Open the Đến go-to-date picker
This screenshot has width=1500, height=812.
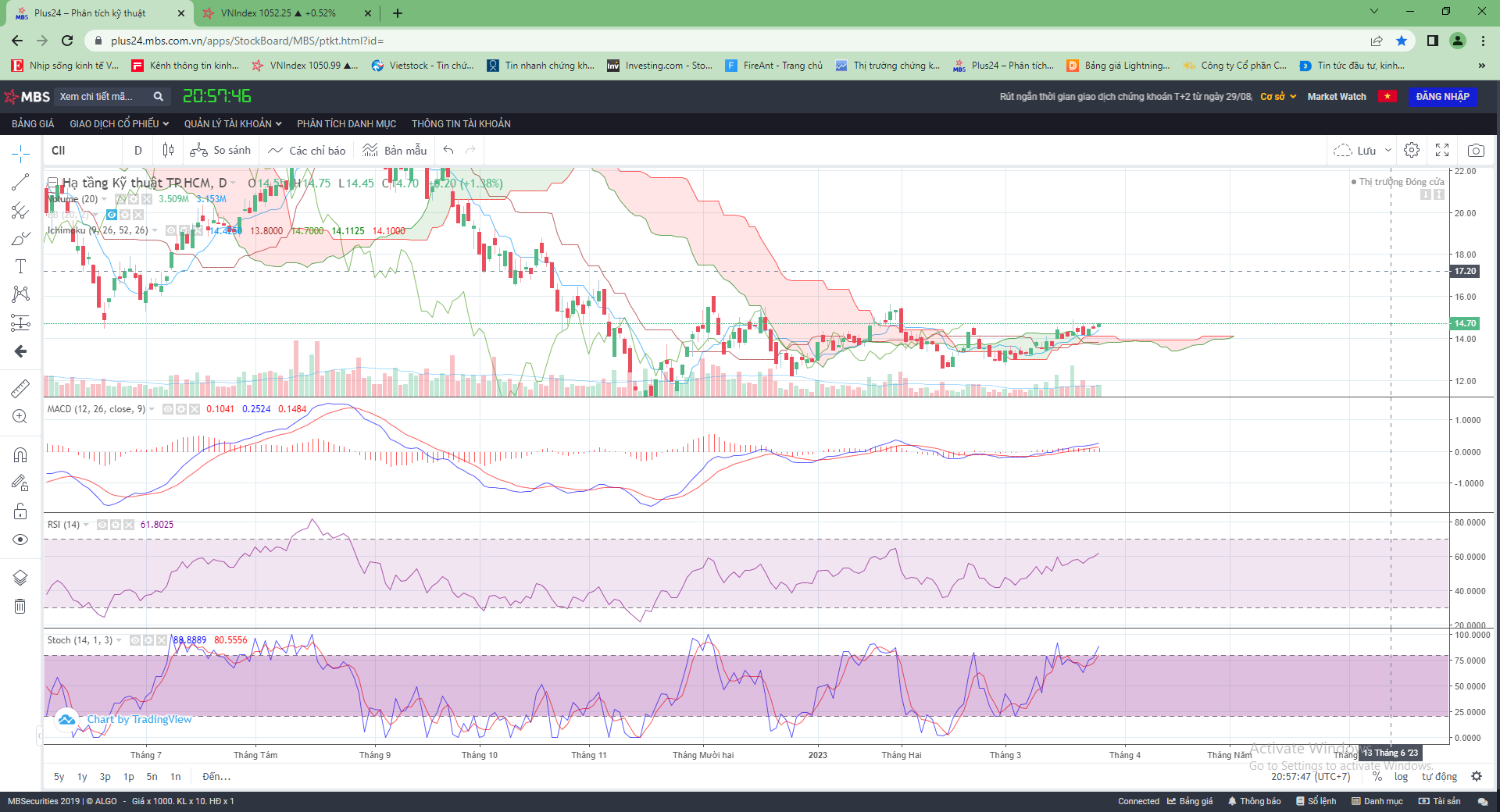[x=216, y=777]
